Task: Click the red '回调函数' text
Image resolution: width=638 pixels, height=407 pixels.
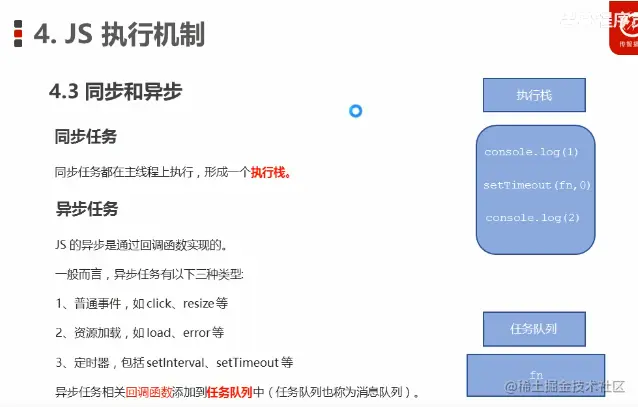Action: 149,392
